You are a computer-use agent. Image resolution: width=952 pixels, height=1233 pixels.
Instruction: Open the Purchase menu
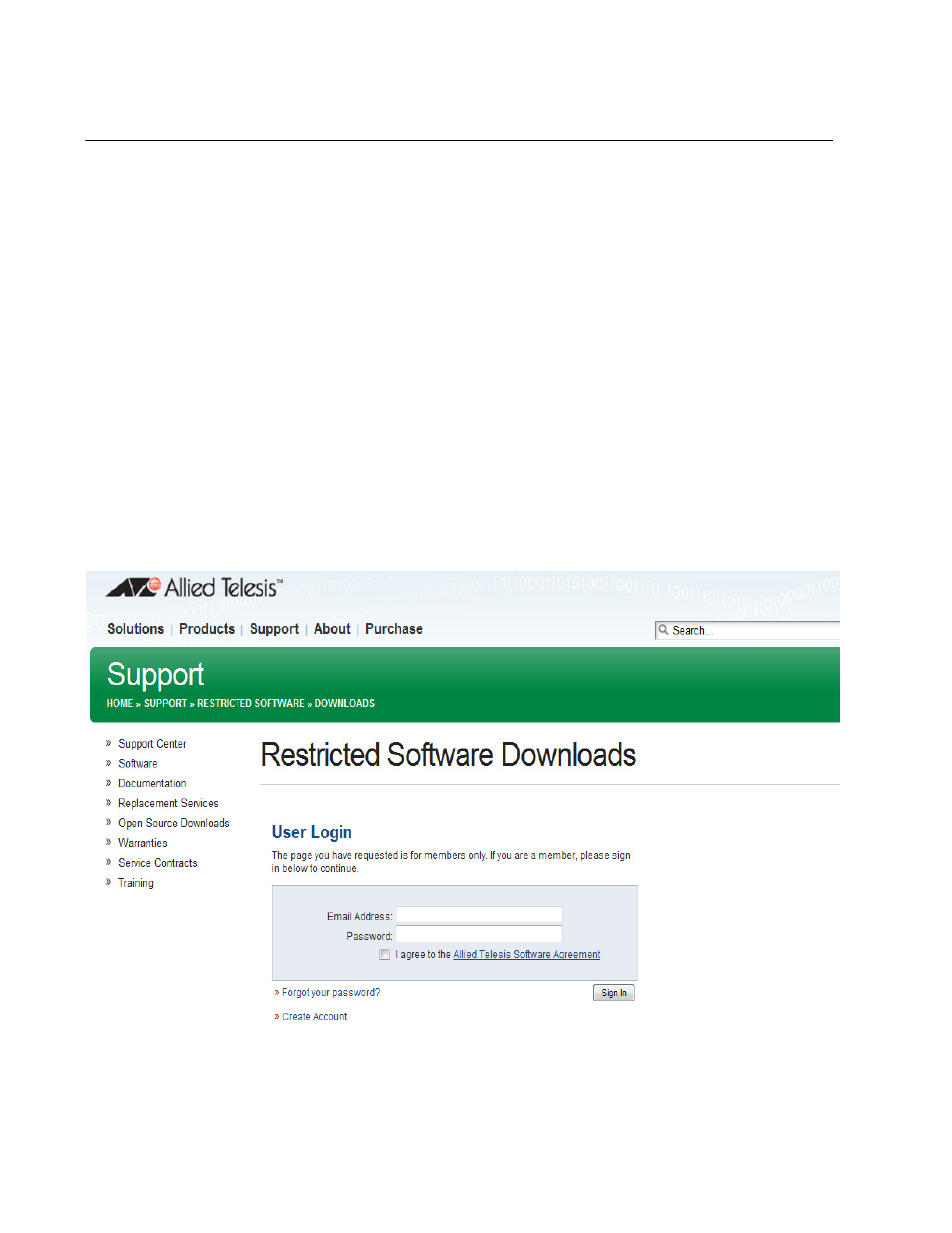pos(394,629)
